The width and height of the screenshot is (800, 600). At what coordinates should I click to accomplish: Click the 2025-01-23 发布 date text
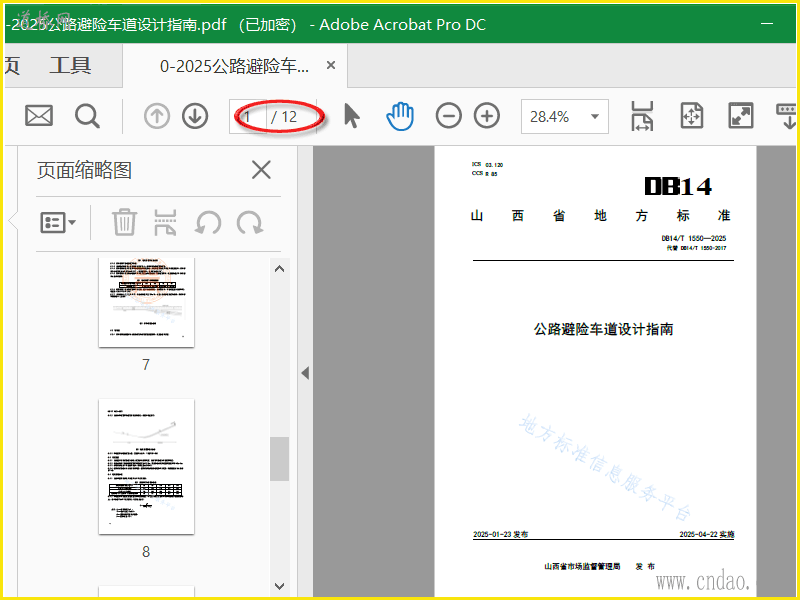click(501, 534)
